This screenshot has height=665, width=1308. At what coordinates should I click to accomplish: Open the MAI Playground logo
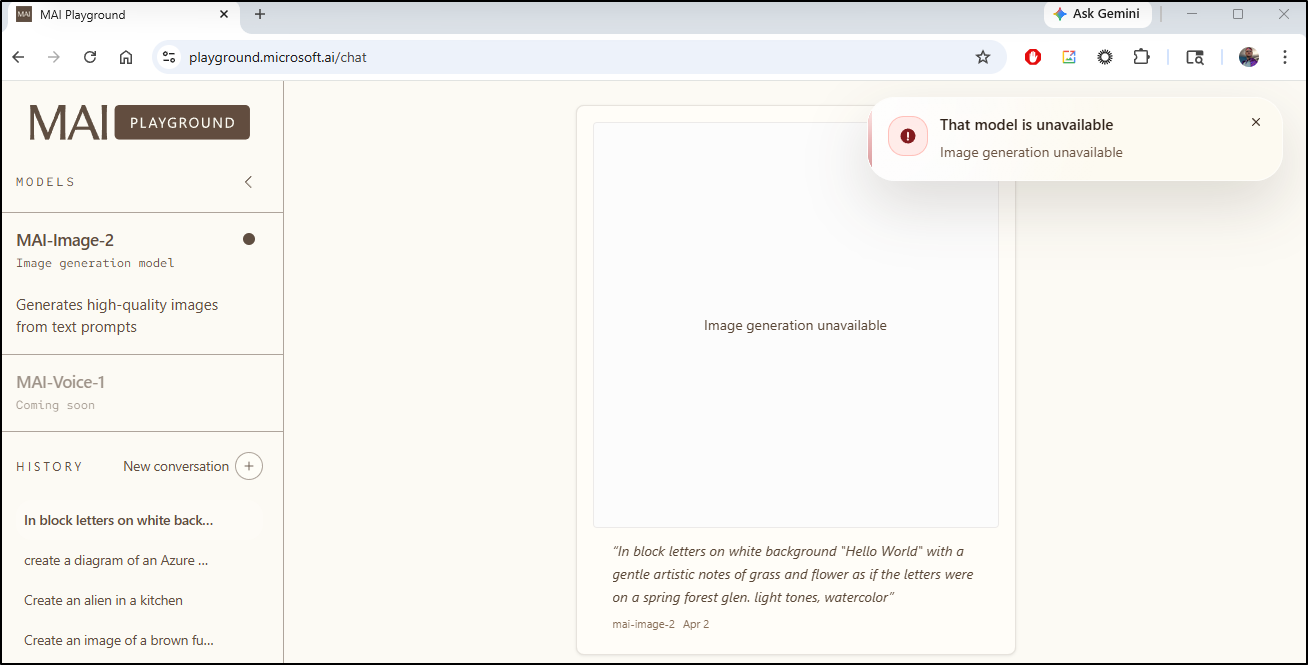point(139,122)
